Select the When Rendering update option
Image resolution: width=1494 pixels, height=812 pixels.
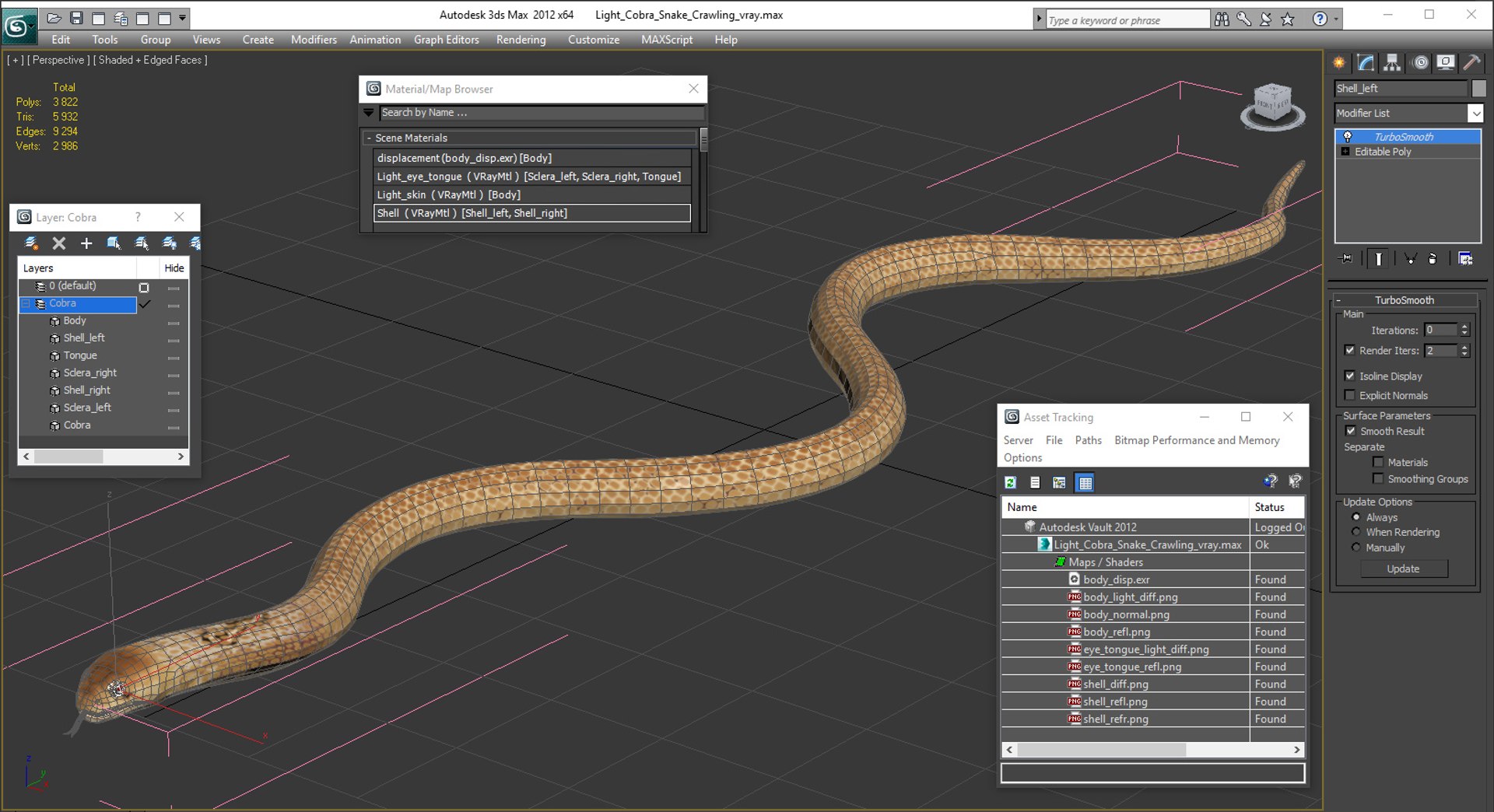tap(1356, 532)
